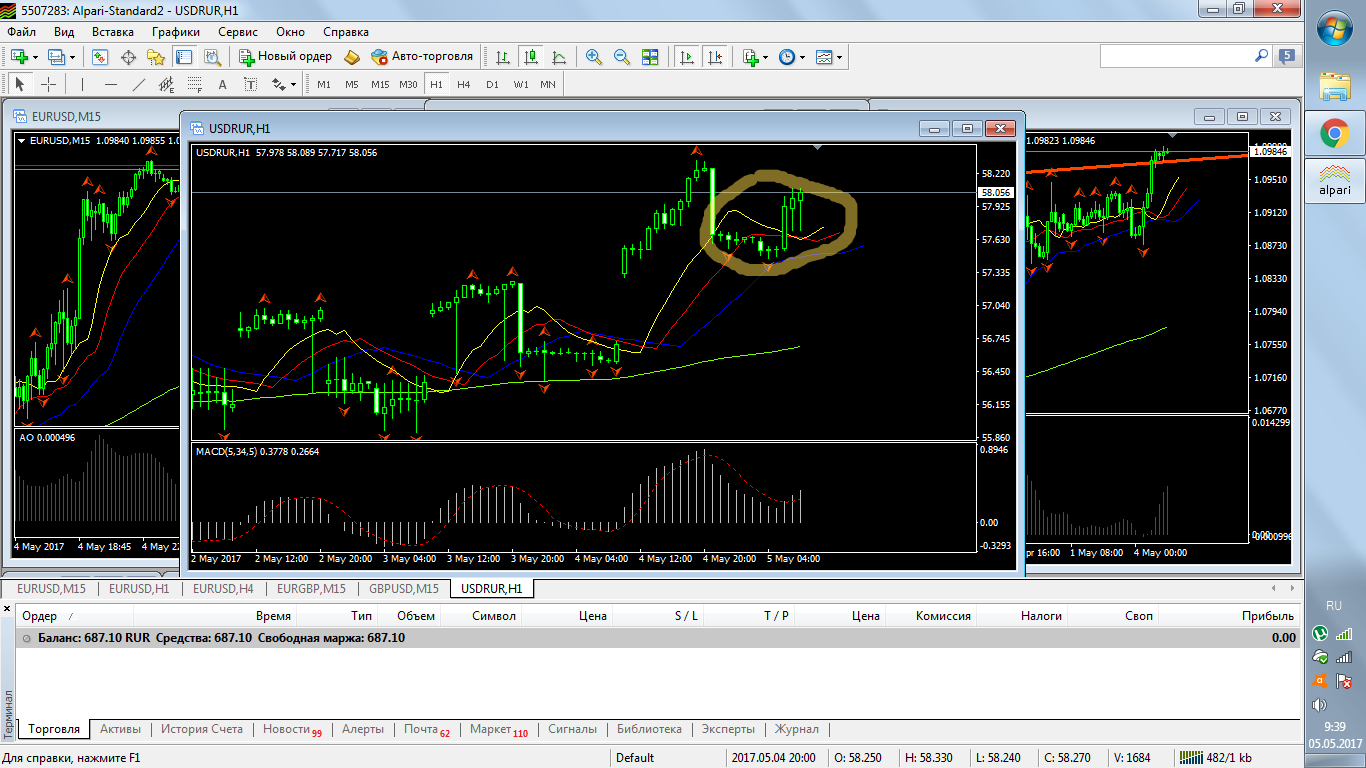Switch timeframe to H4
Image resolution: width=1366 pixels, height=768 pixels.
point(464,84)
